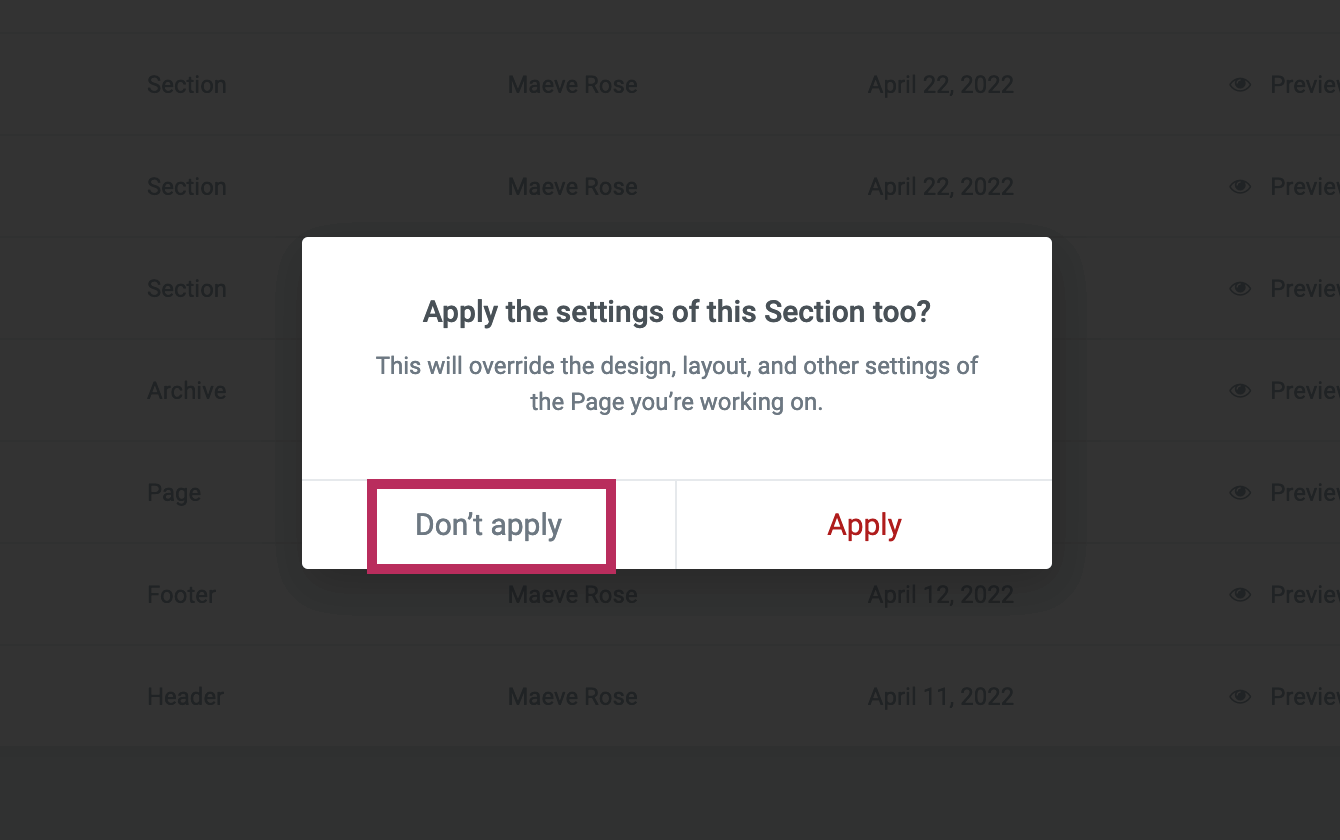1340x840 pixels.
Task: Click the eye icon in the second Section row
Action: click(1240, 187)
